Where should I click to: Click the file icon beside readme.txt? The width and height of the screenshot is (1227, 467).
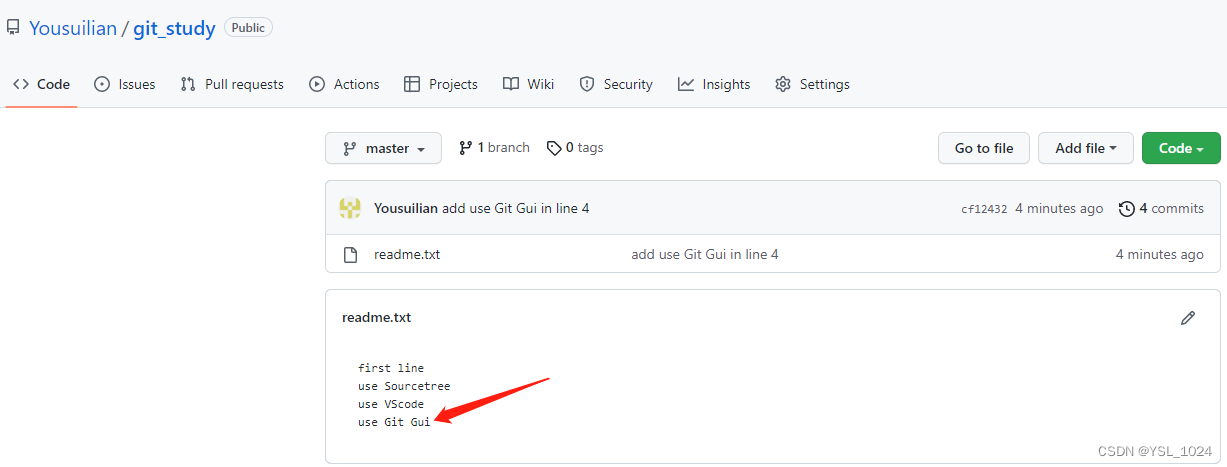click(350, 254)
